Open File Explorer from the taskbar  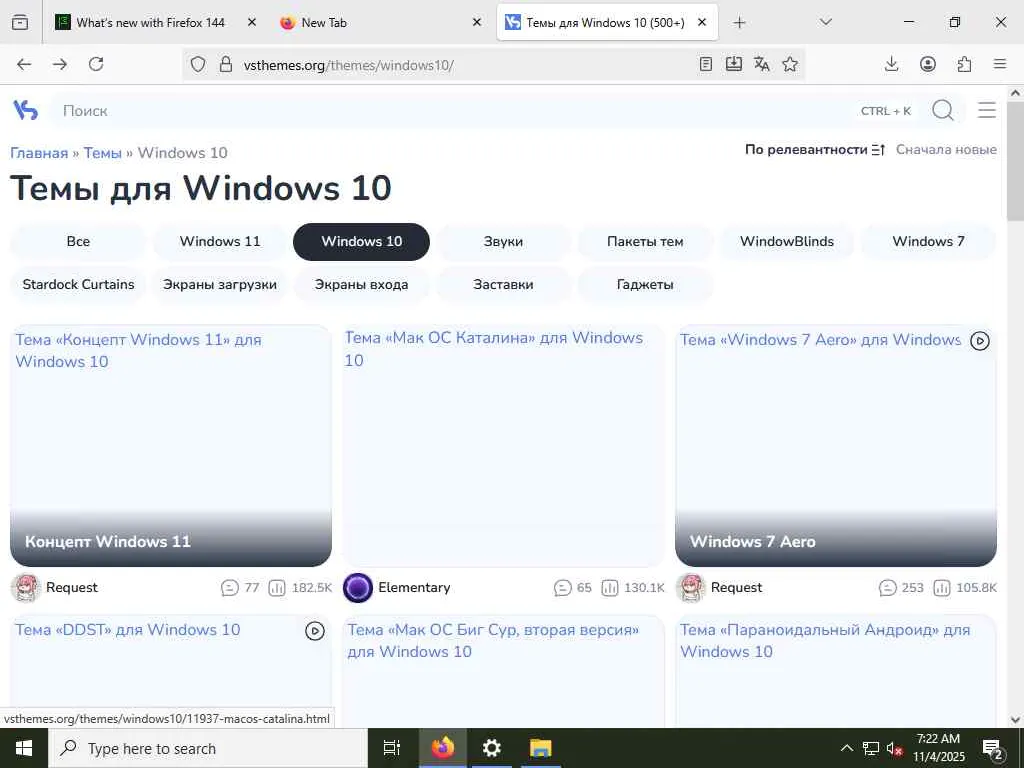tap(541, 748)
